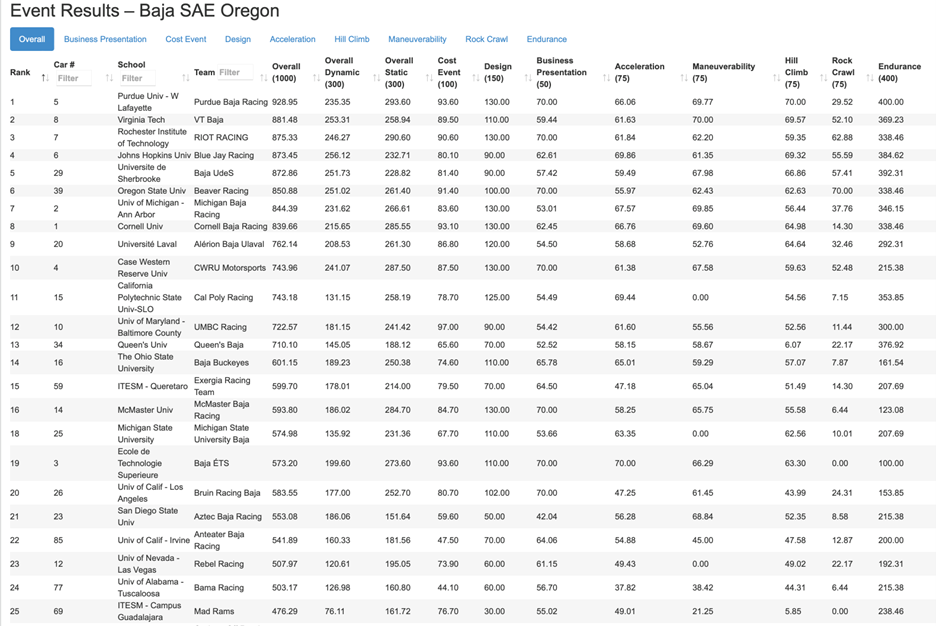The width and height of the screenshot is (936, 626).
Task: Sort by Business Presentation (50) sort arrows
Action: point(606,78)
